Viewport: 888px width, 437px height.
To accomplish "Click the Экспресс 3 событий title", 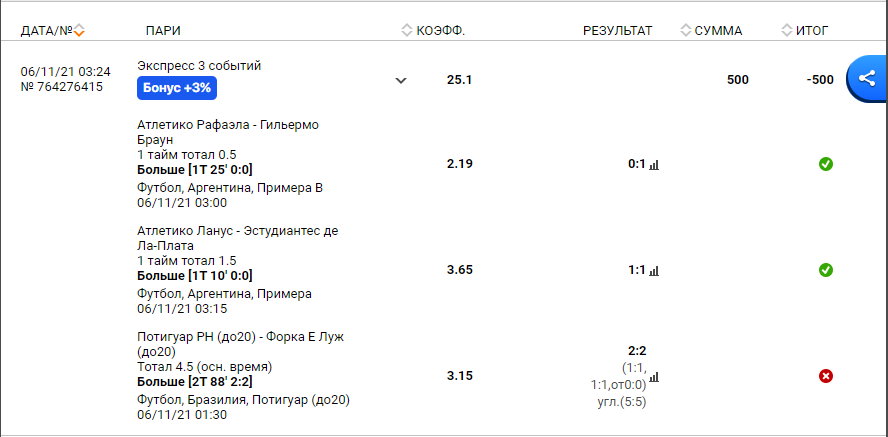I will tap(199, 66).
